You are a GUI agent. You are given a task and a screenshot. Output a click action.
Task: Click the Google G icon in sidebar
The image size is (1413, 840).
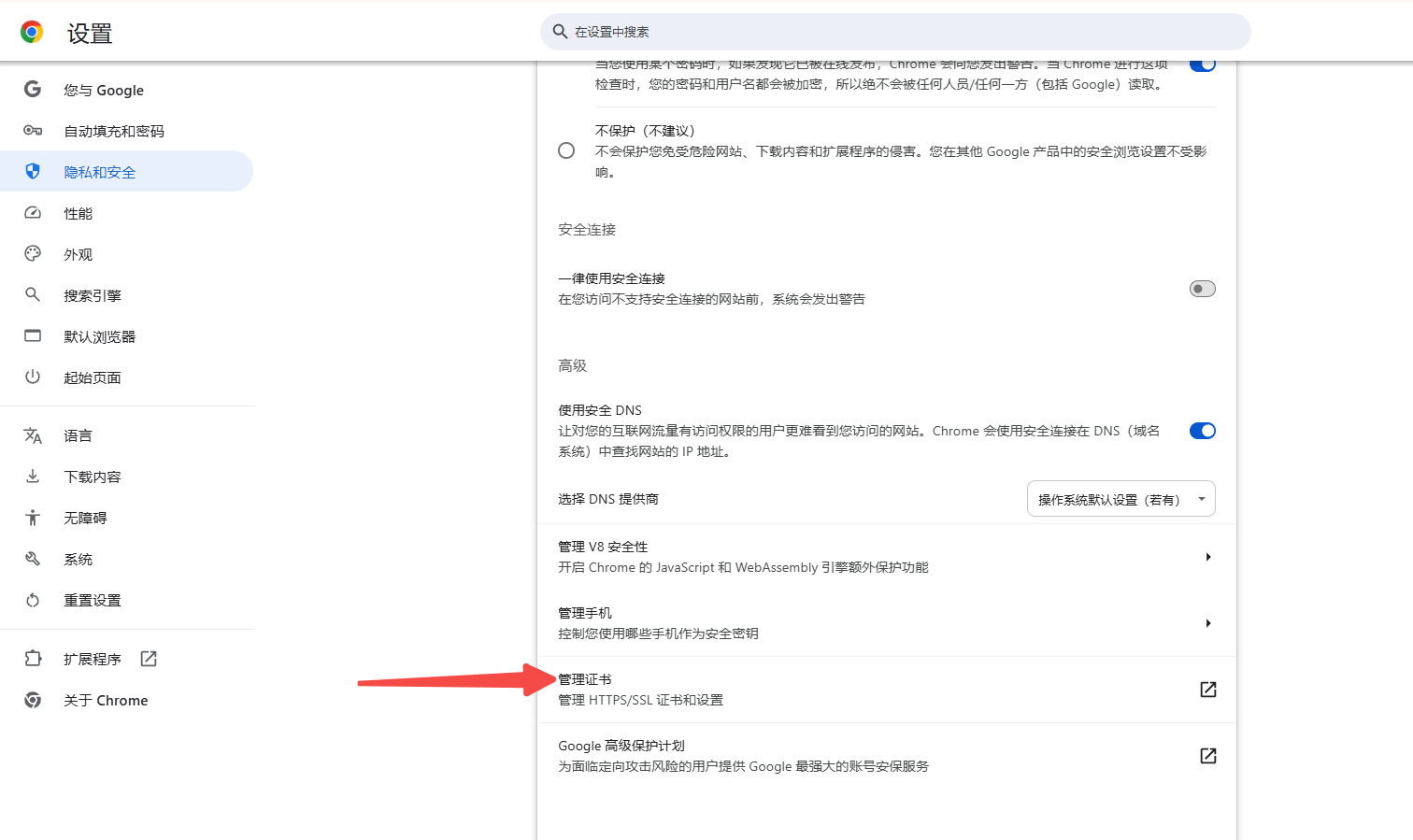pos(33,90)
